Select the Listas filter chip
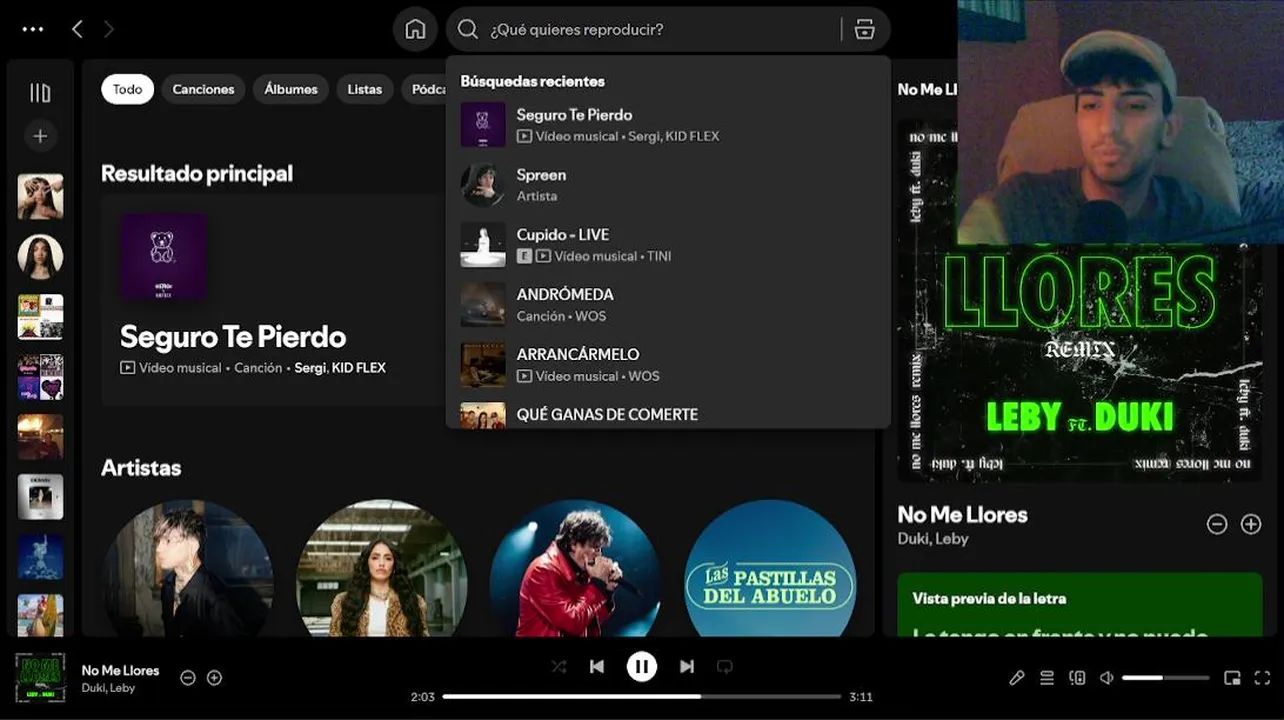 [364, 89]
